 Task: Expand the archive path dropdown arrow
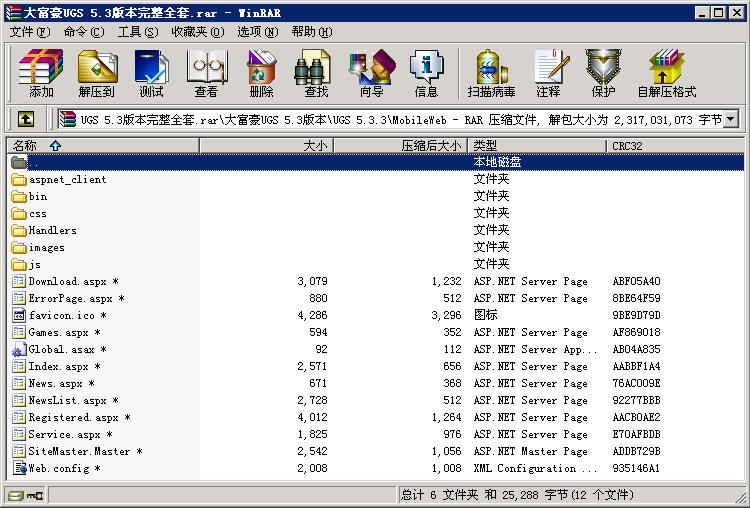[x=730, y=120]
